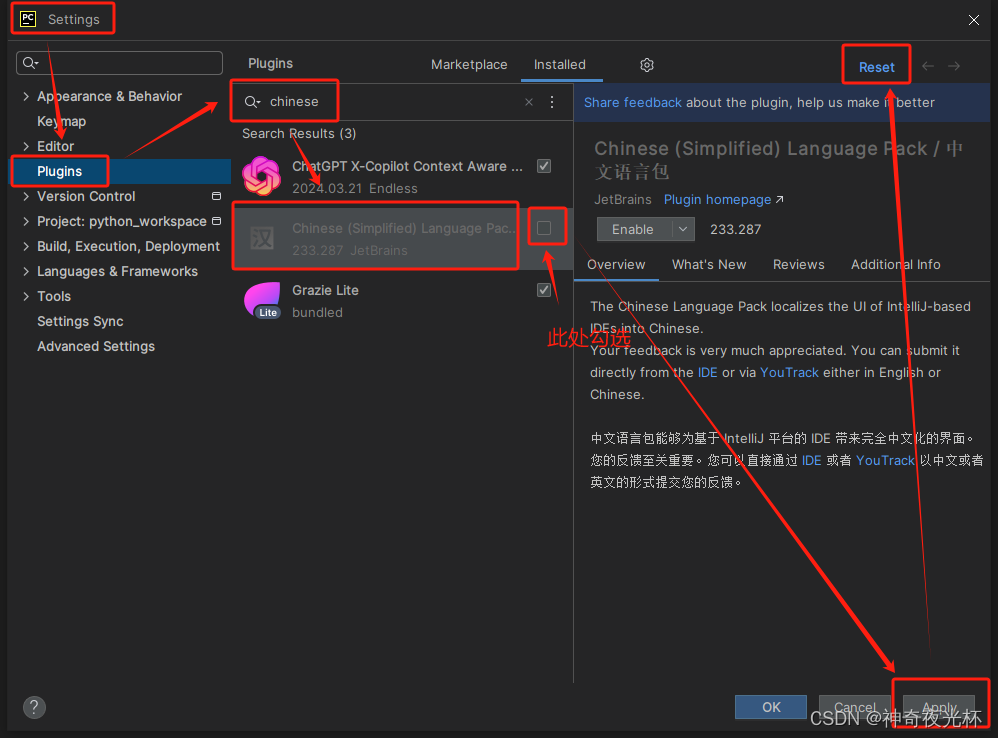This screenshot has width=998, height=738.
Task: Expand Appearance & Behavior section
Action: pos(26,96)
